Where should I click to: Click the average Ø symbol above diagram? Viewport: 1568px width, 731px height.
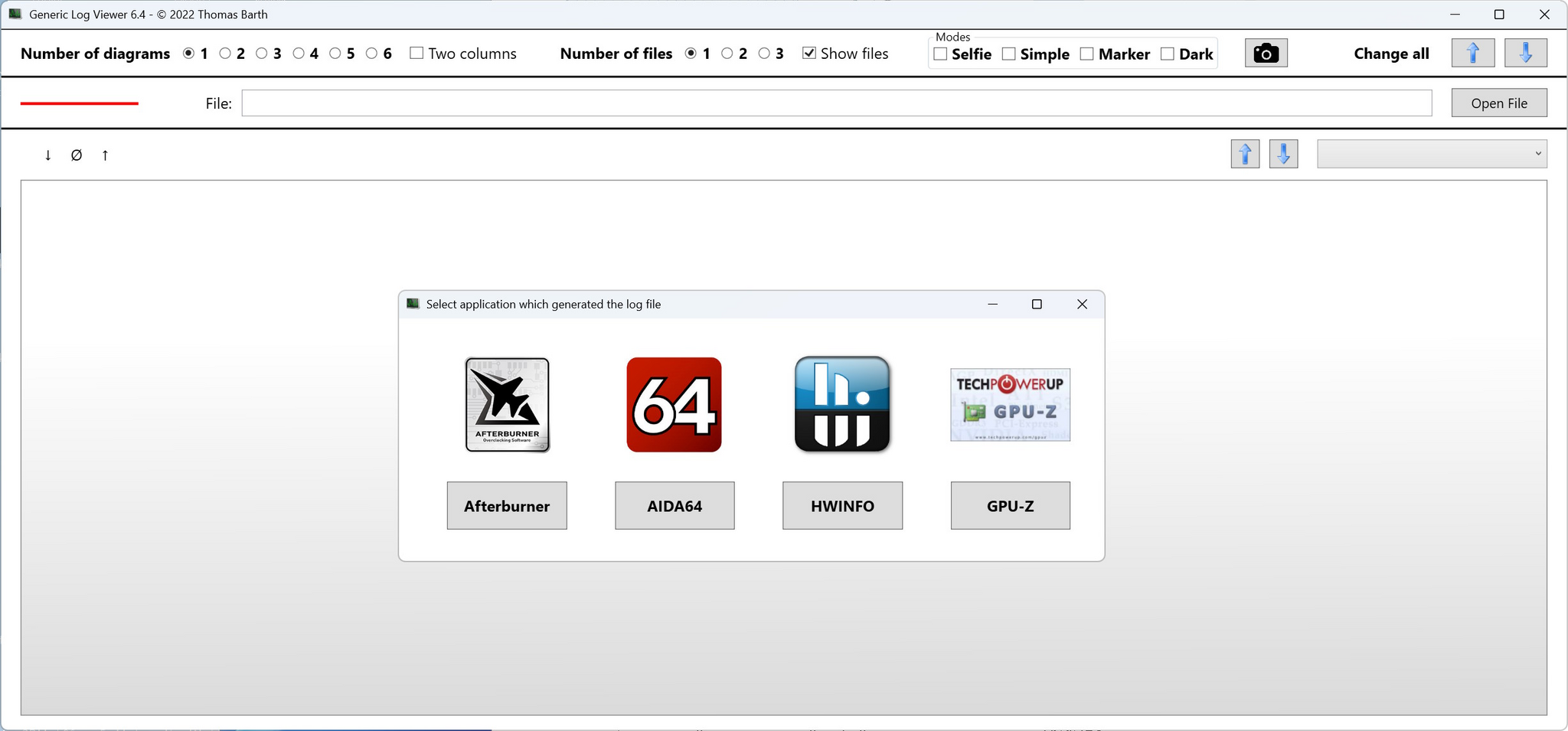77,155
